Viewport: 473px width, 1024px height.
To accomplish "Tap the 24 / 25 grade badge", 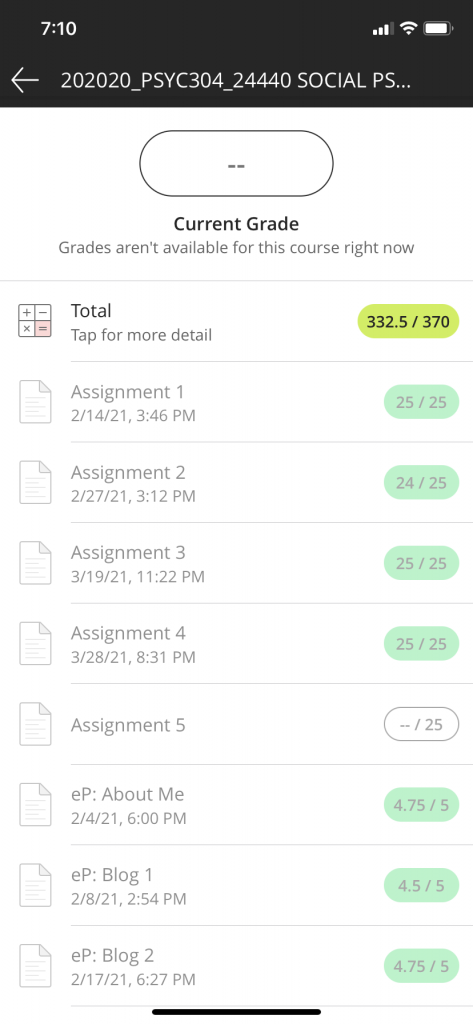I will [421, 483].
